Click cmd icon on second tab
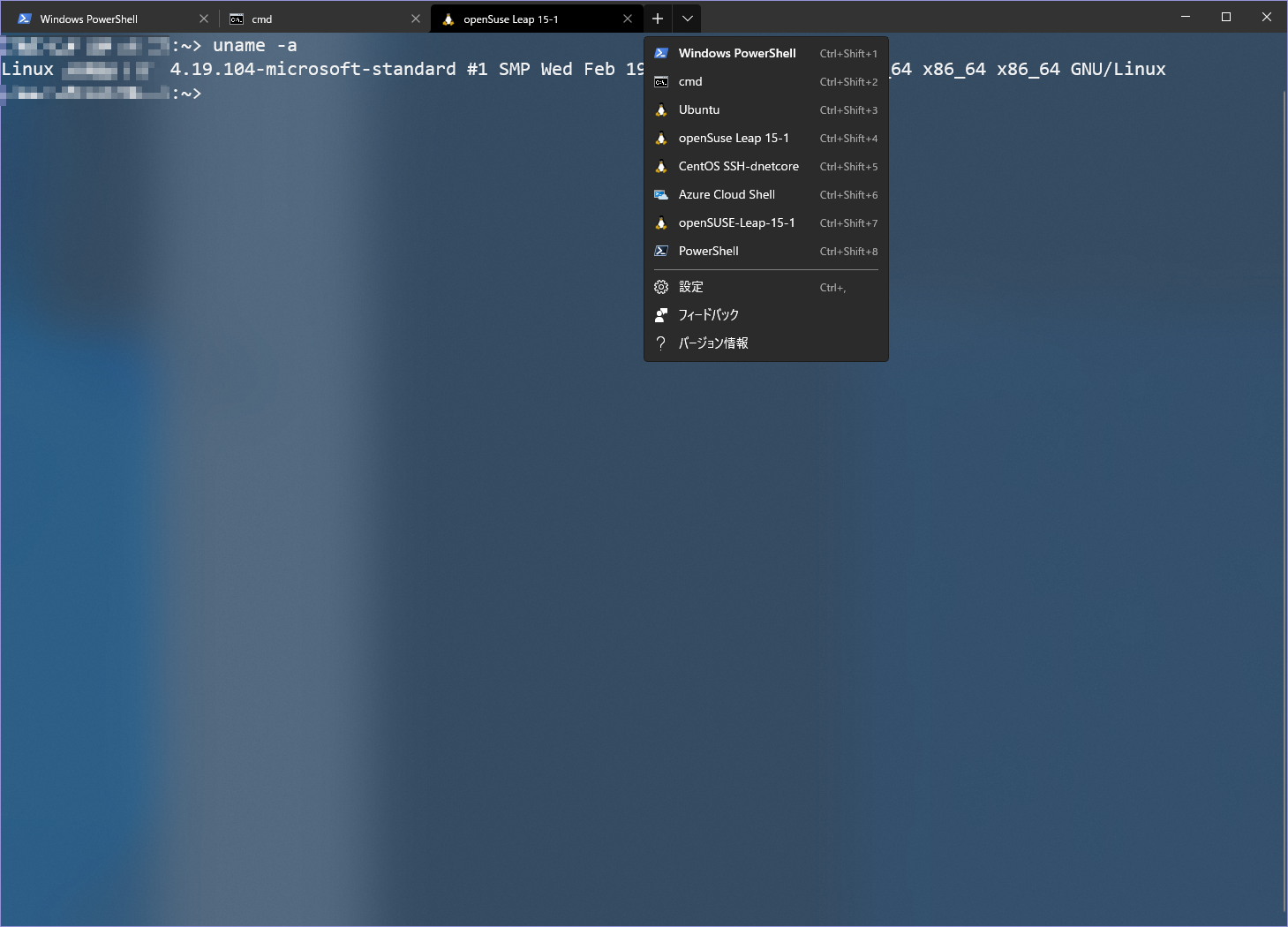1288x927 pixels. pos(237,19)
